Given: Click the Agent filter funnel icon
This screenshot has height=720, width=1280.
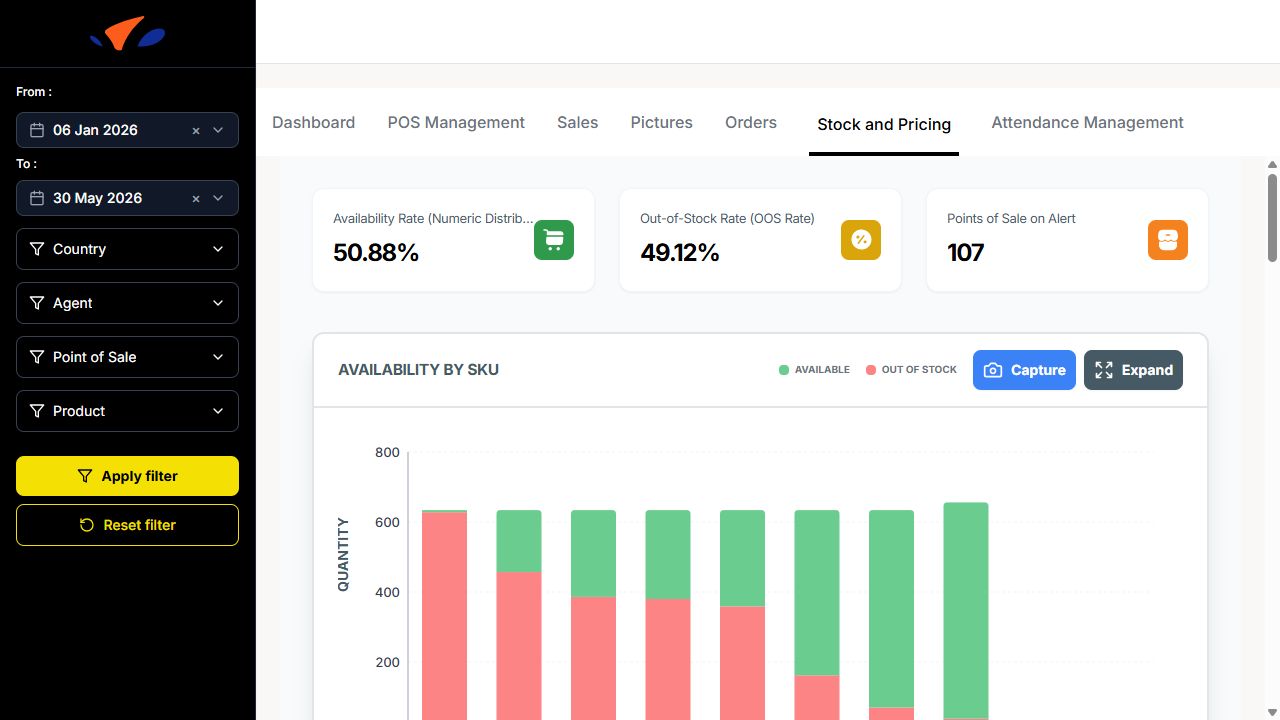Looking at the screenshot, I should (x=37, y=303).
